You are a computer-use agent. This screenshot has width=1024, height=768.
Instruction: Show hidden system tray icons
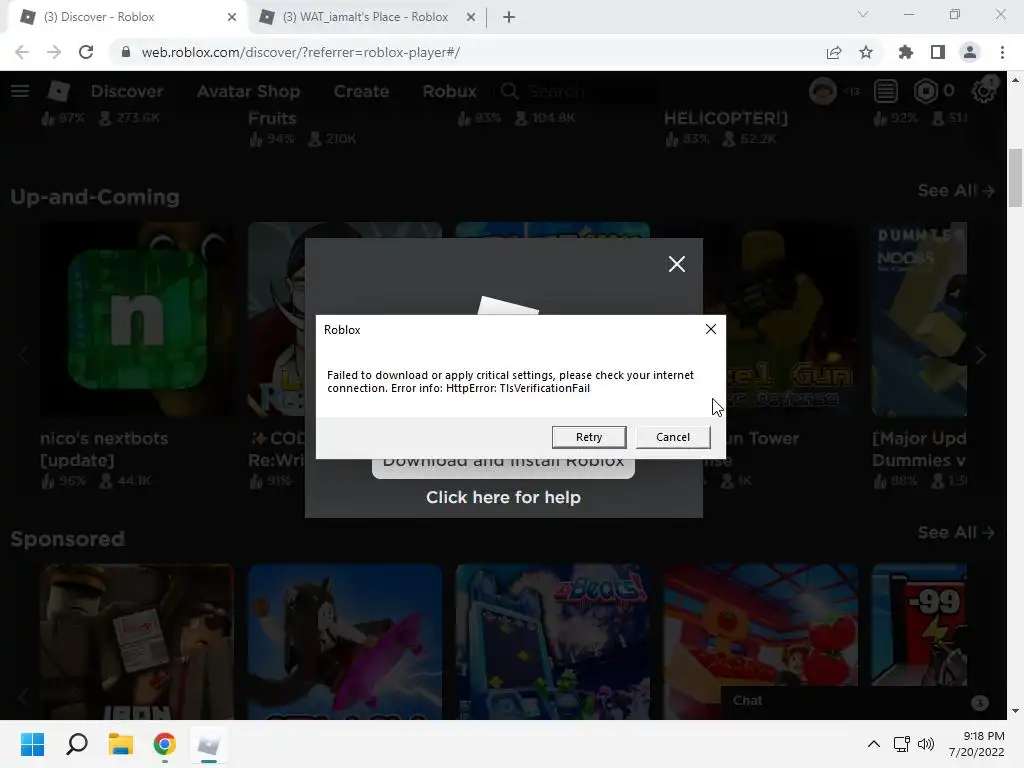click(874, 744)
